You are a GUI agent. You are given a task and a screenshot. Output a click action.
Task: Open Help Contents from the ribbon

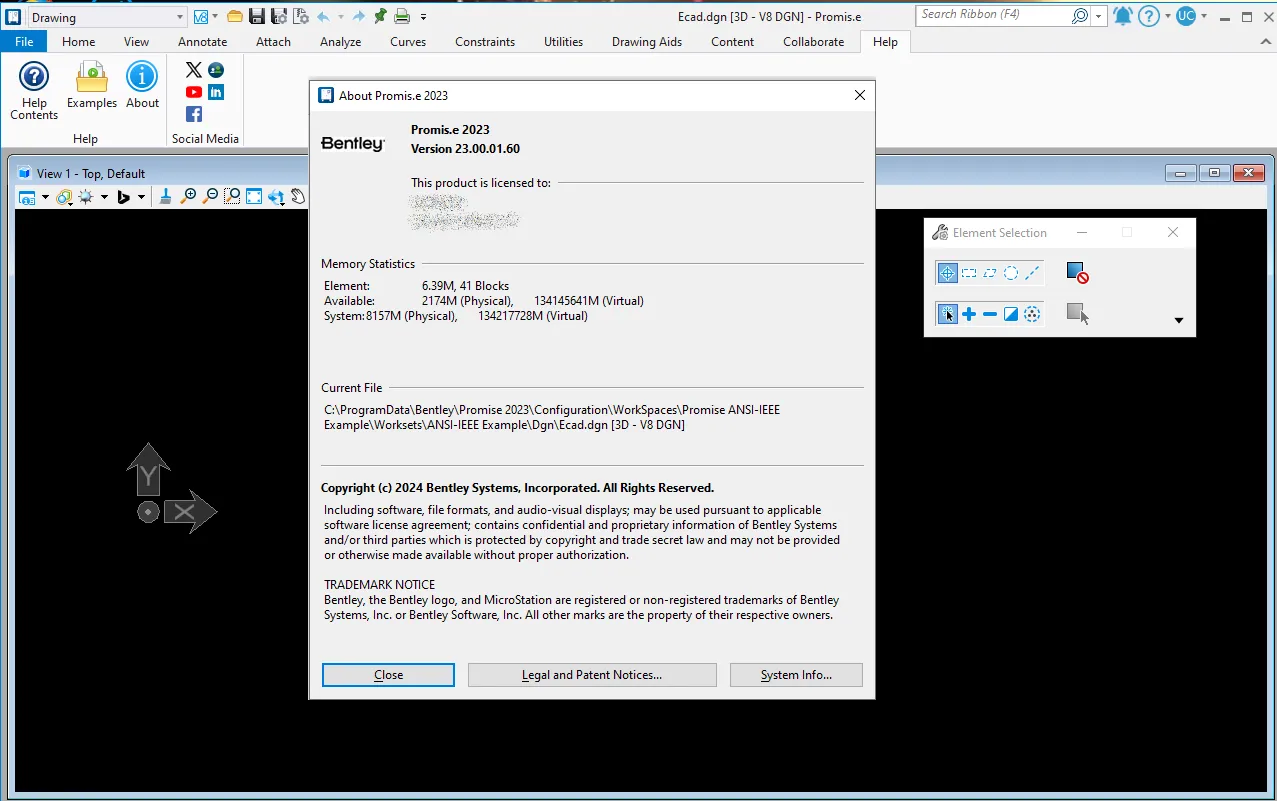coord(34,90)
